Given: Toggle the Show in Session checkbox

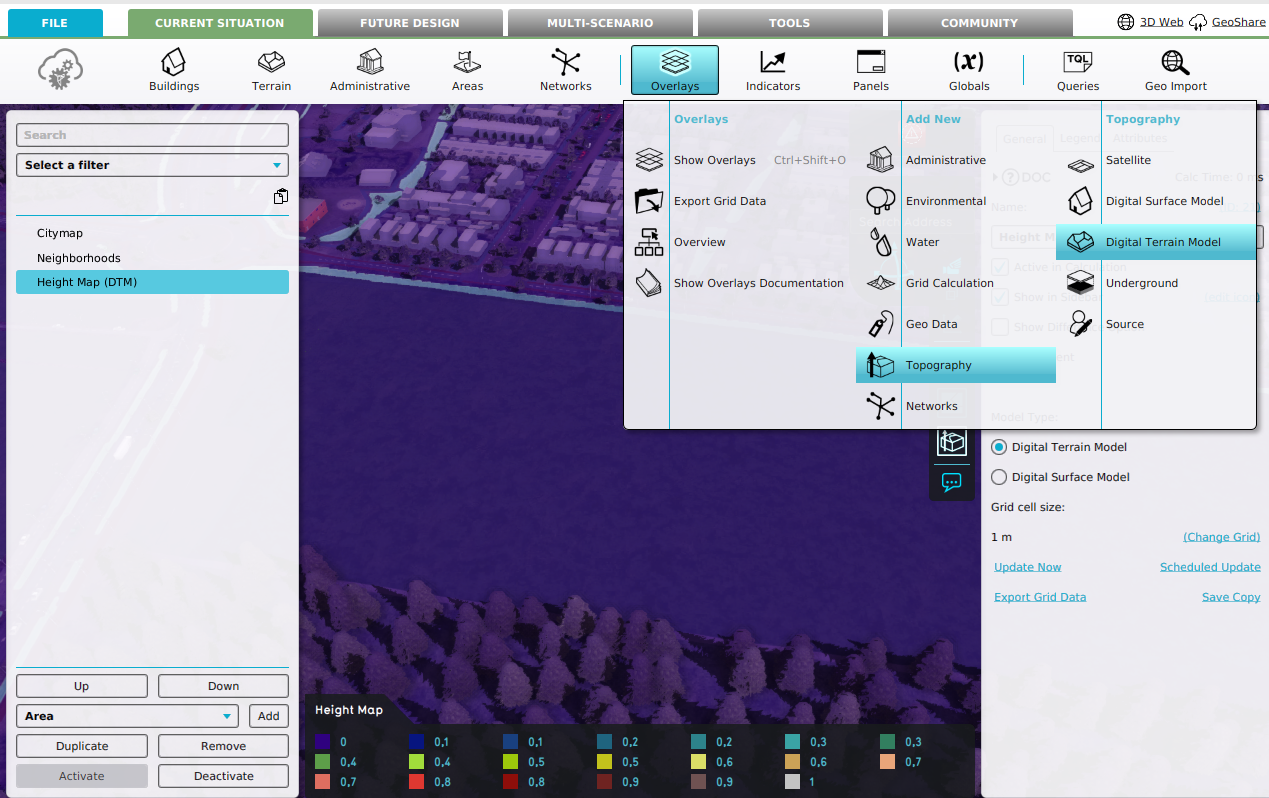Looking at the screenshot, I should click(x=1000, y=297).
